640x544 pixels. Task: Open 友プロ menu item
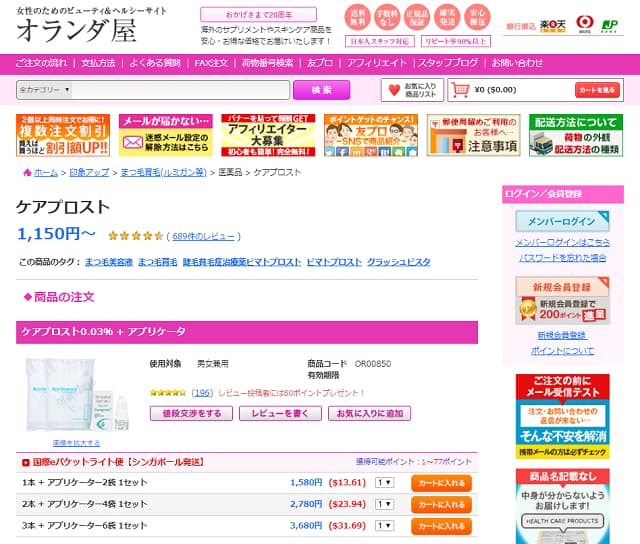pos(320,63)
